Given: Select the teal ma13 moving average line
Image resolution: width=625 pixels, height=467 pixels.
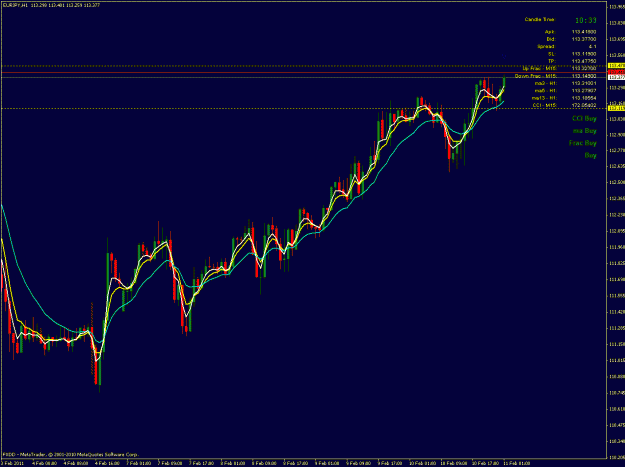Looking at the screenshot, I should point(255,255).
